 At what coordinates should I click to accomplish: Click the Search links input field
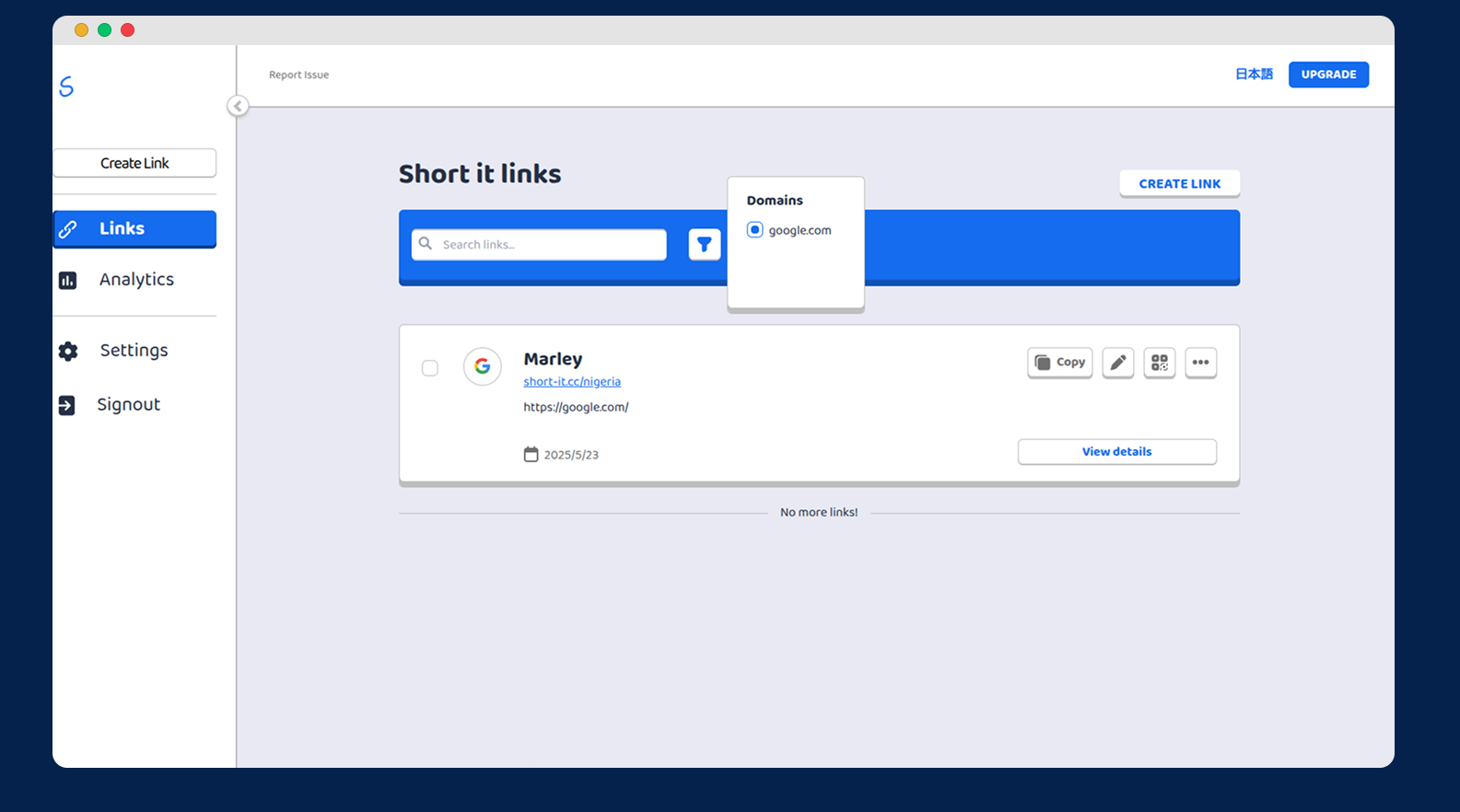pyautogui.click(x=548, y=245)
